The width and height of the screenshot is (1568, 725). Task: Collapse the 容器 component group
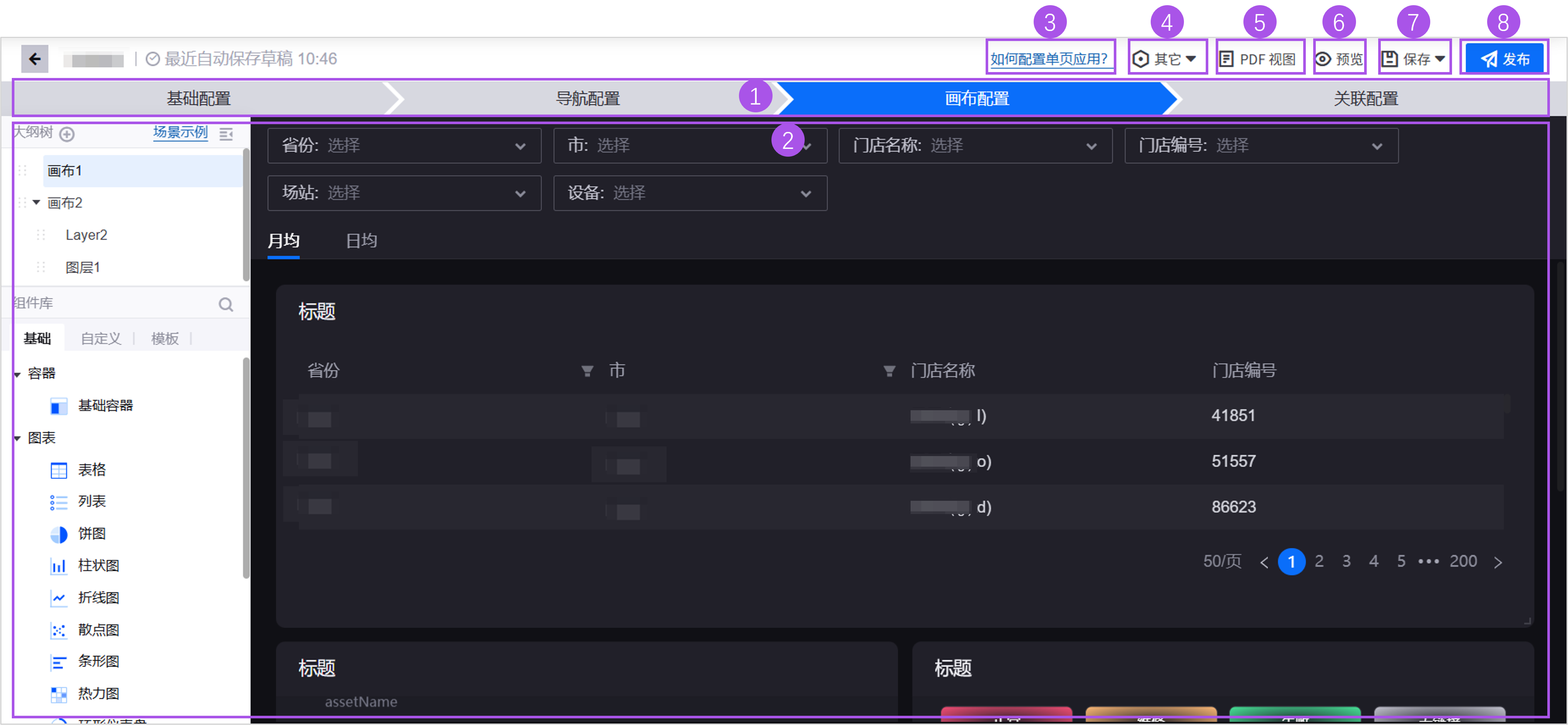click(x=18, y=374)
